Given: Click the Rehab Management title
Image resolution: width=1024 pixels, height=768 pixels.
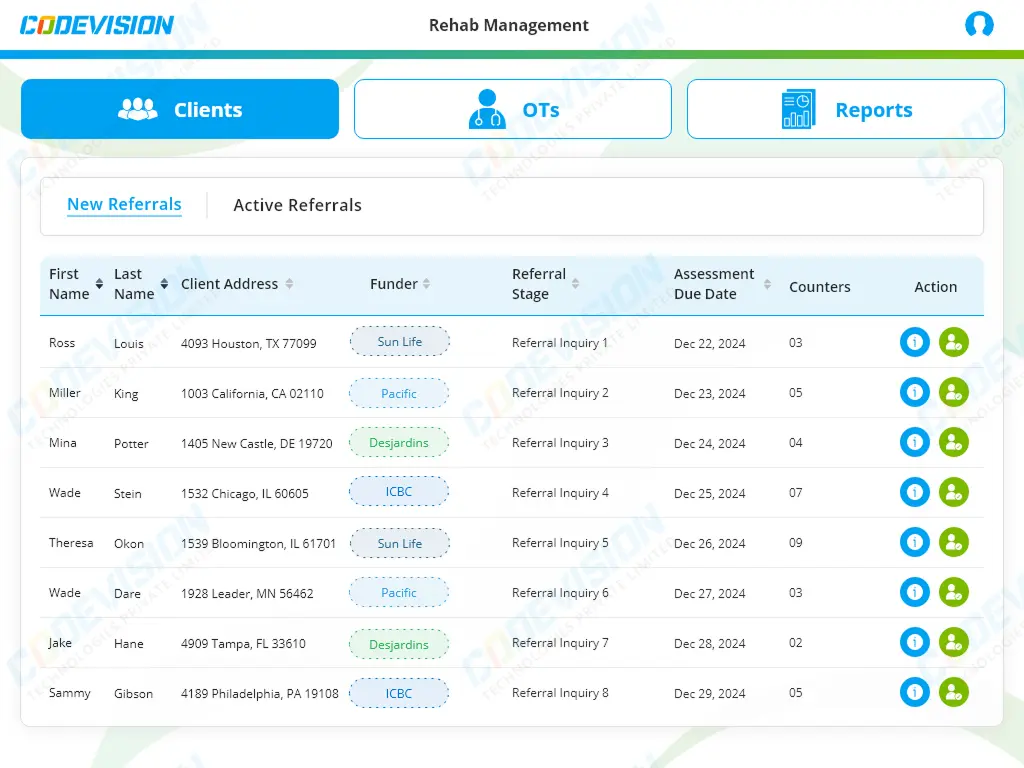Looking at the screenshot, I should click(x=509, y=25).
